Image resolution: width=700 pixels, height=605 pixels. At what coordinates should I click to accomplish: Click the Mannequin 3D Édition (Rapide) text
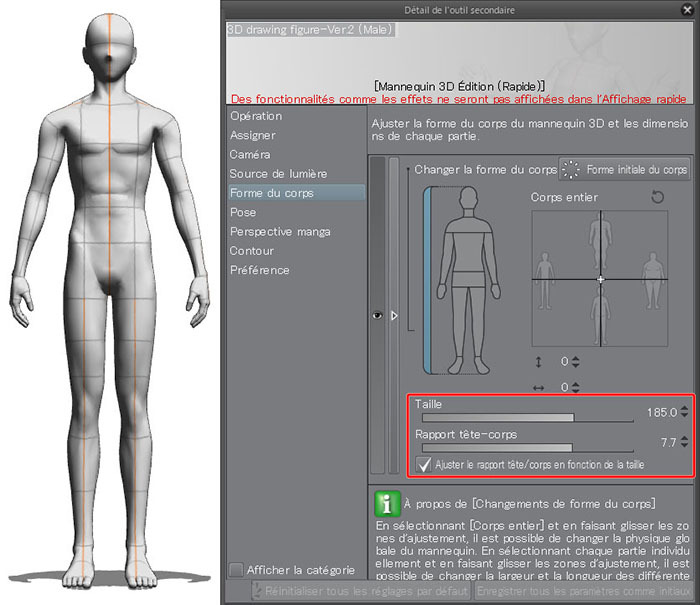459,86
